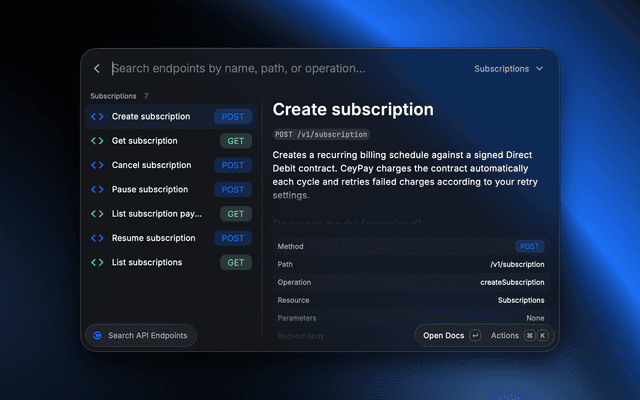Click the code icon beside Pause subscription

tap(97, 189)
